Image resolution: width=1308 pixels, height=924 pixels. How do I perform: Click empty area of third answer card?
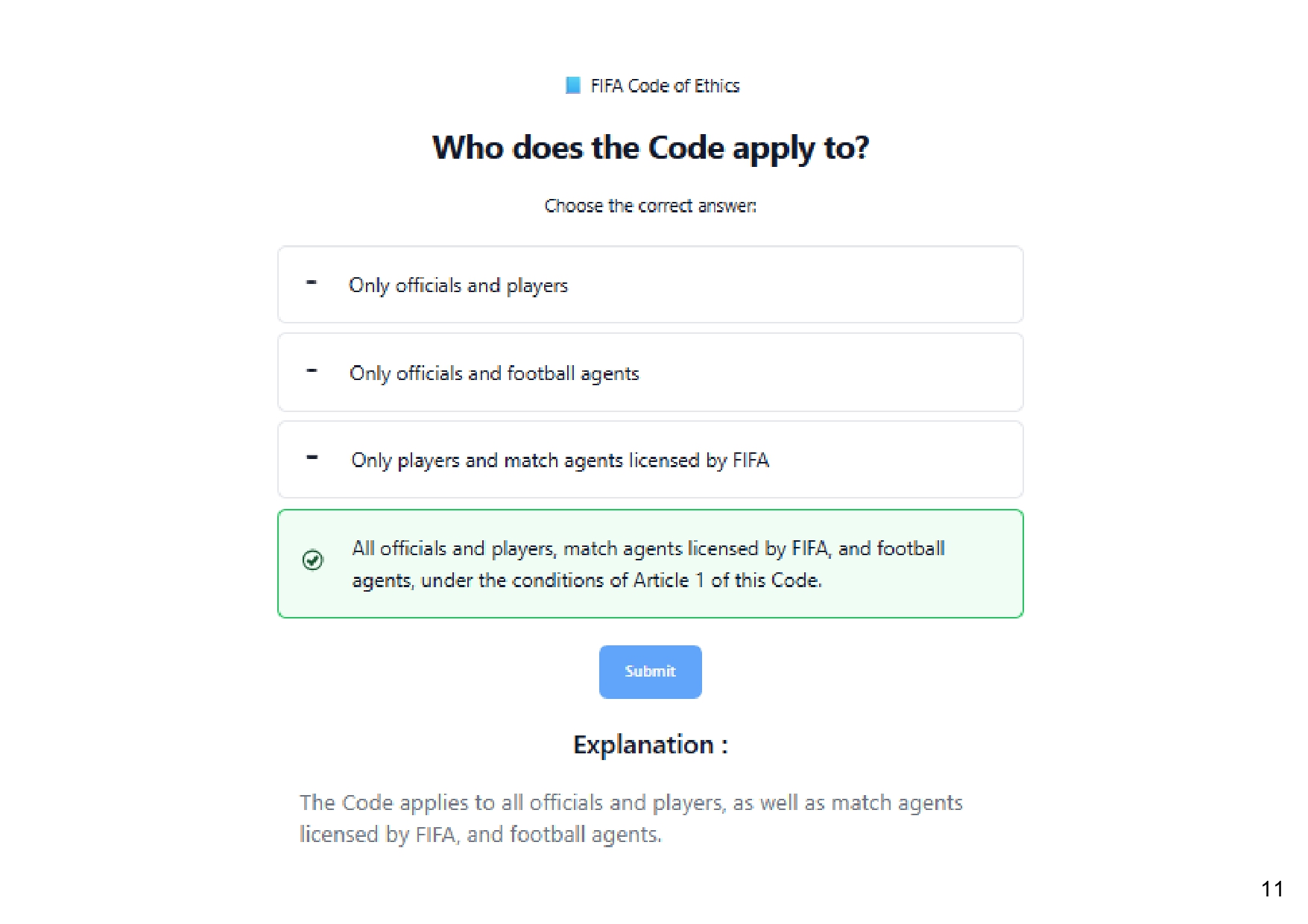(x=894, y=460)
